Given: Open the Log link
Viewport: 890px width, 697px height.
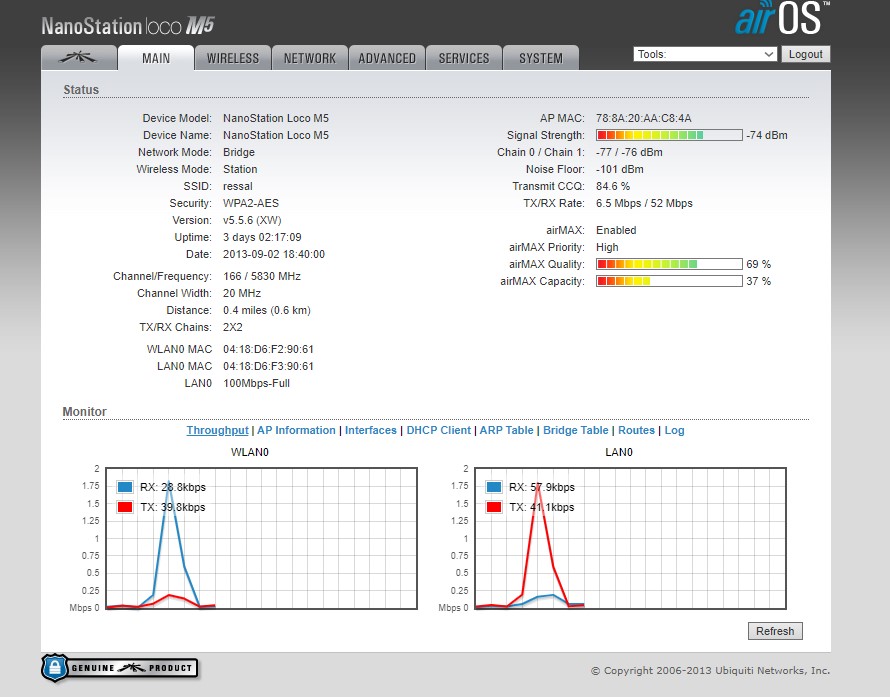Looking at the screenshot, I should coord(674,430).
